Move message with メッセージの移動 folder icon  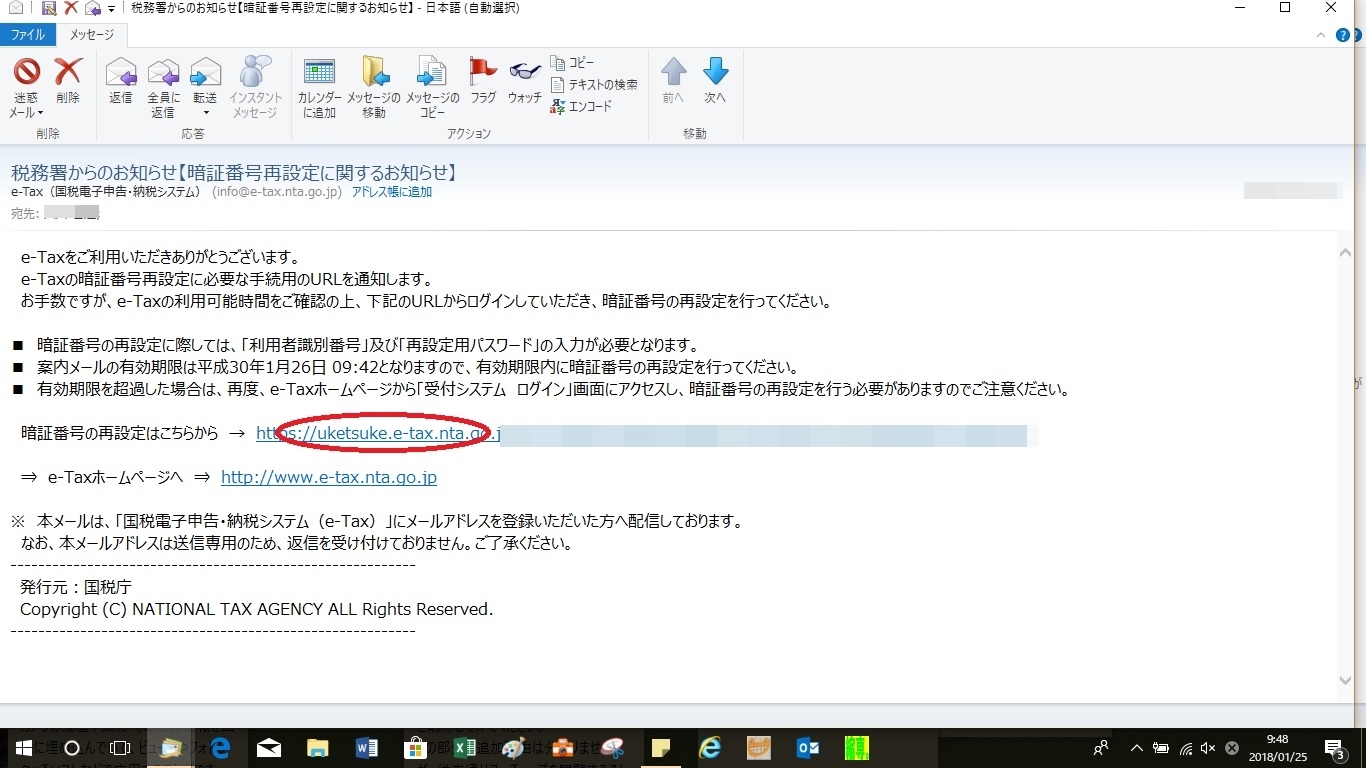[374, 88]
